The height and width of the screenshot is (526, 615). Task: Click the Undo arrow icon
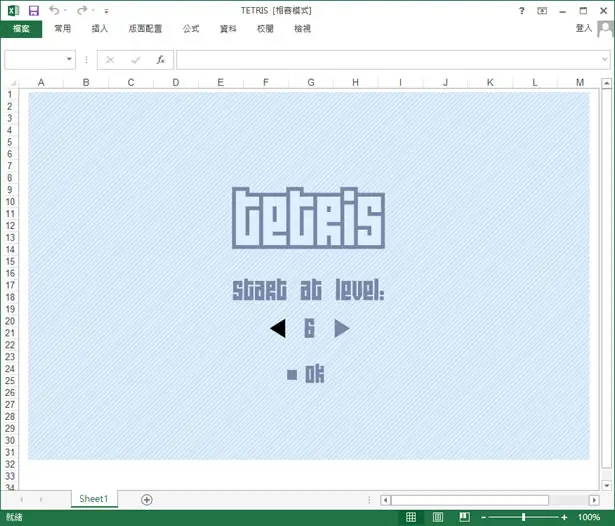point(54,10)
